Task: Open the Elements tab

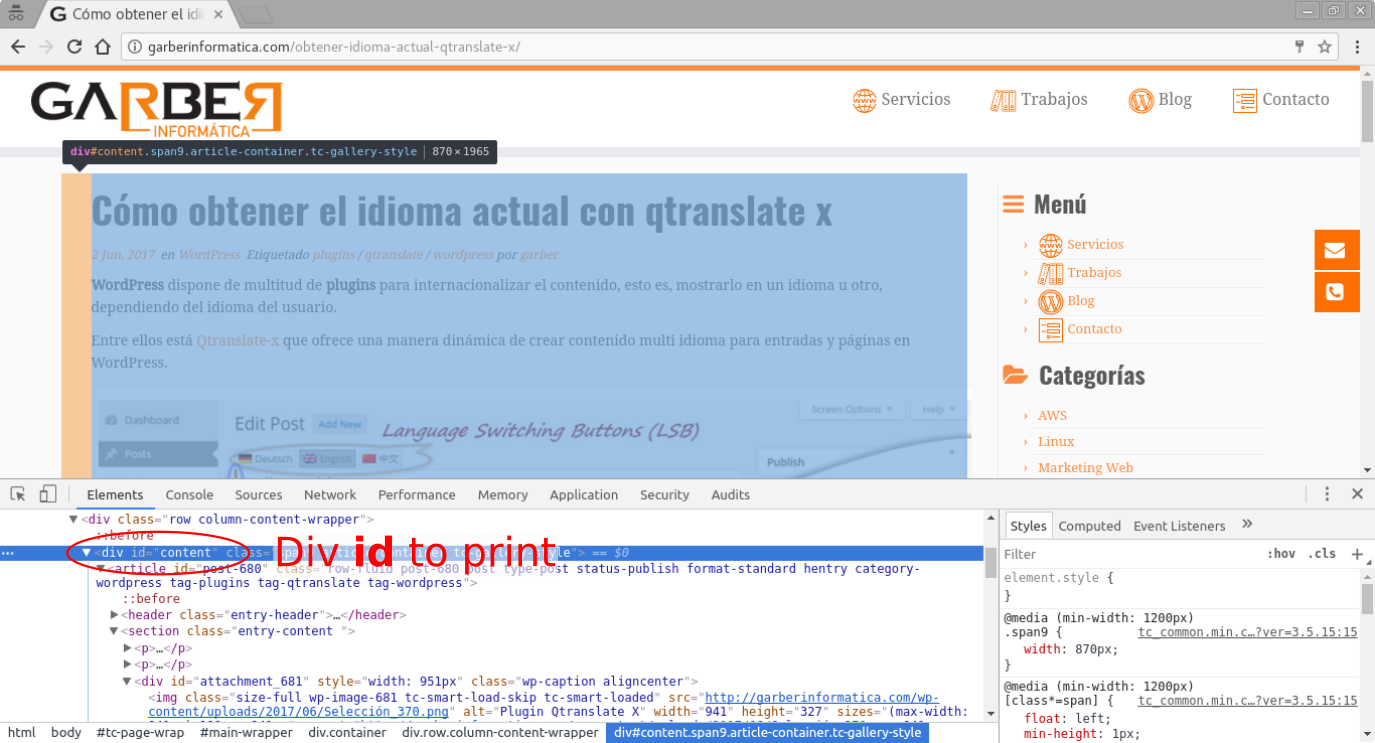Action: [115, 495]
